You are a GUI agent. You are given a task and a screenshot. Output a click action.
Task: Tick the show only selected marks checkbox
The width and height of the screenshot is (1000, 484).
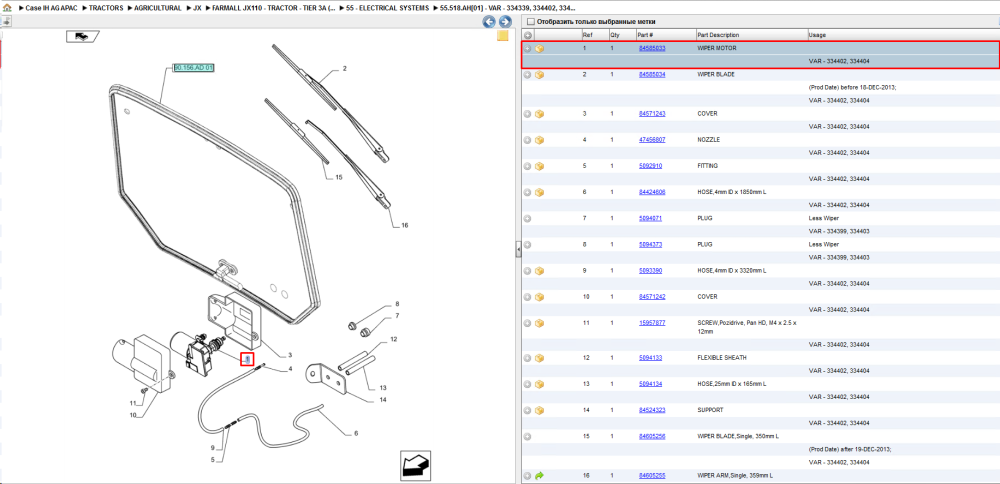(531, 22)
